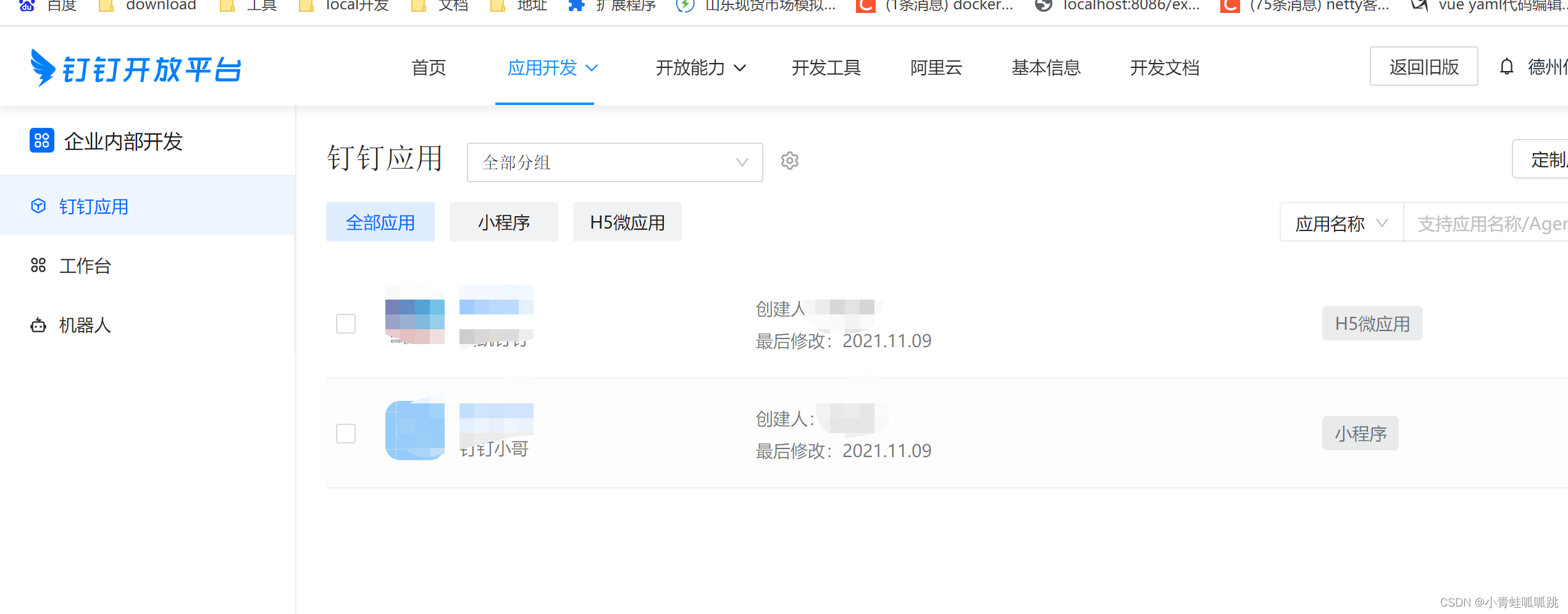This screenshot has height=614, width=1568.
Task: Click the 机器人 robot icon
Action: pos(38,325)
